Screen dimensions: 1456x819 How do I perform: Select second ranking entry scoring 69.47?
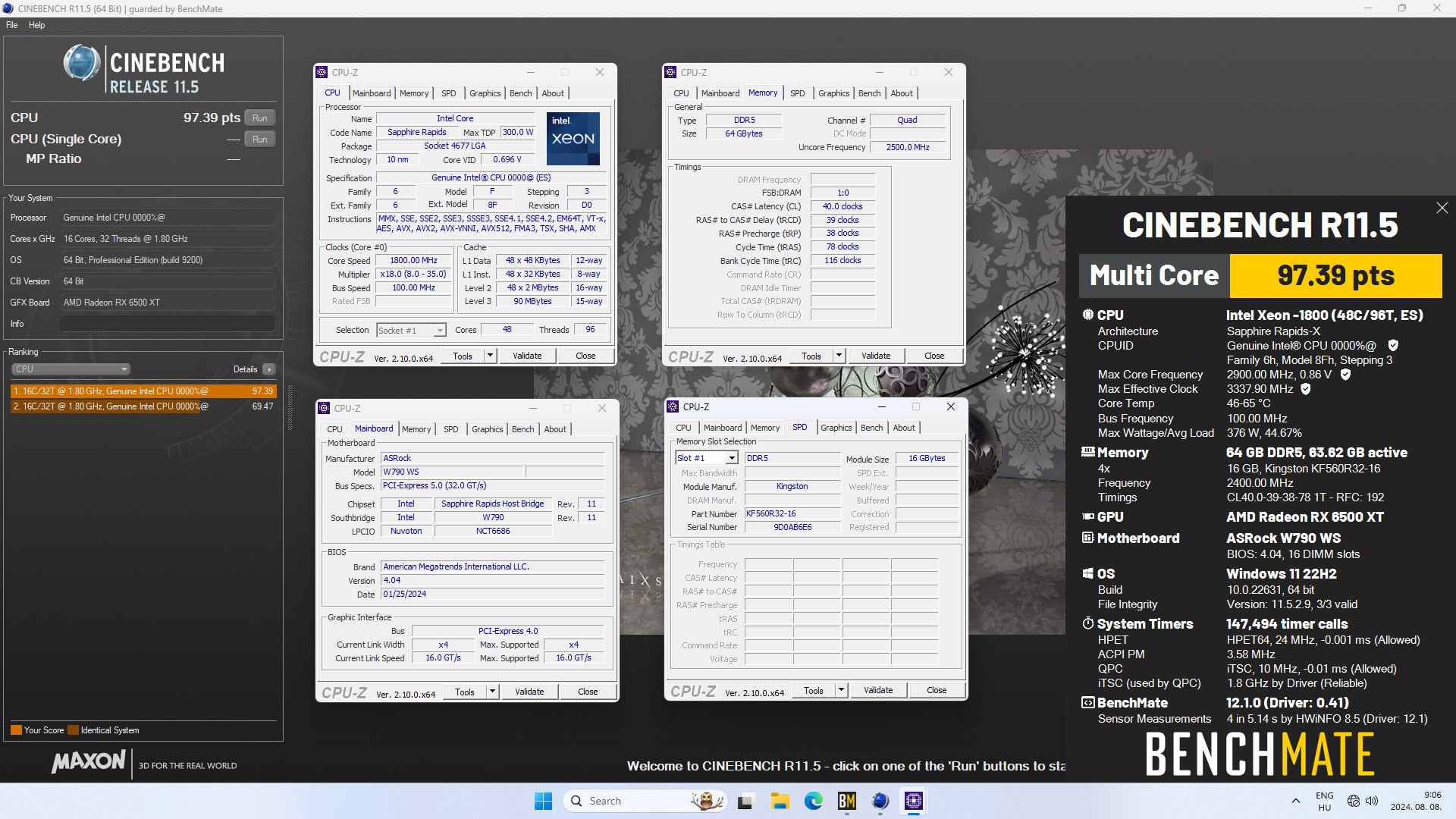coord(143,406)
